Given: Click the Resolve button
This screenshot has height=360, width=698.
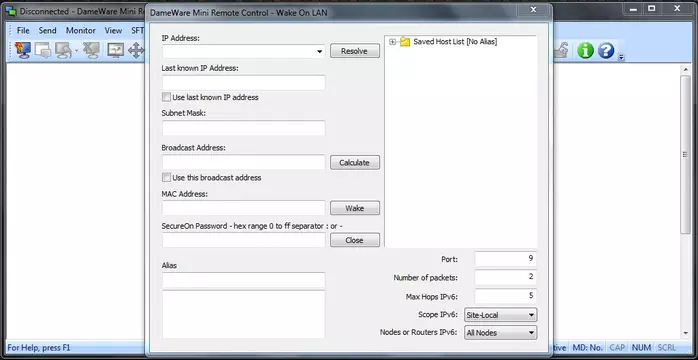Looking at the screenshot, I should tap(355, 51).
